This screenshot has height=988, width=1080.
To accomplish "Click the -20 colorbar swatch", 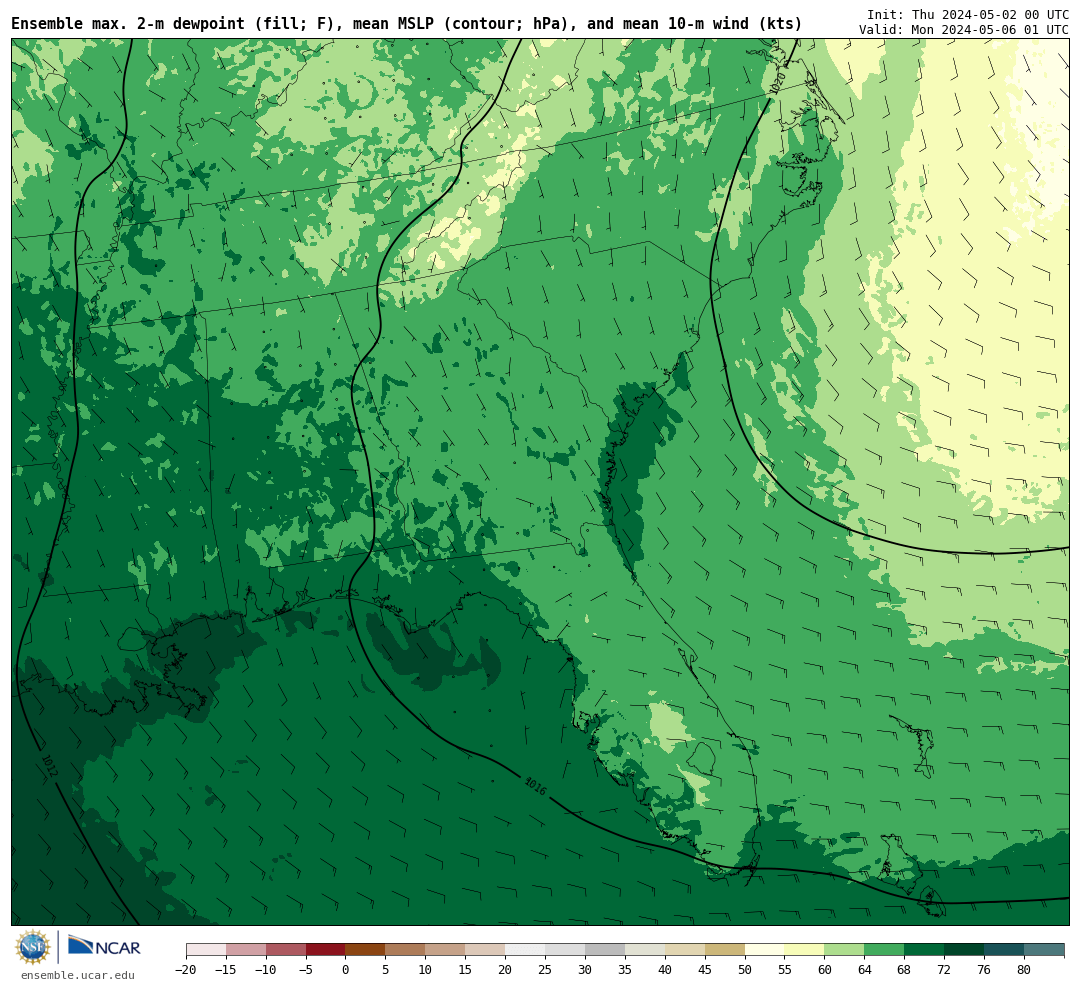I will point(206,950).
